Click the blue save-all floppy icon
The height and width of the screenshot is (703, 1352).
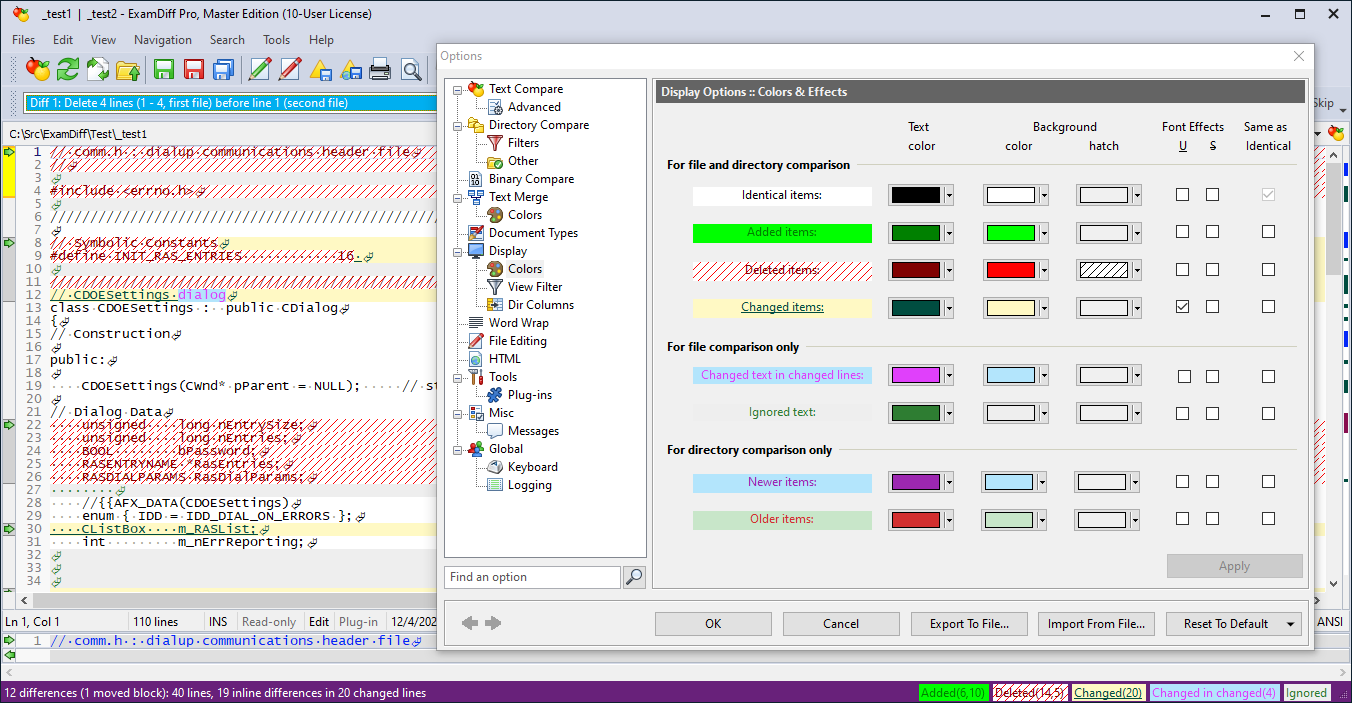coord(224,69)
